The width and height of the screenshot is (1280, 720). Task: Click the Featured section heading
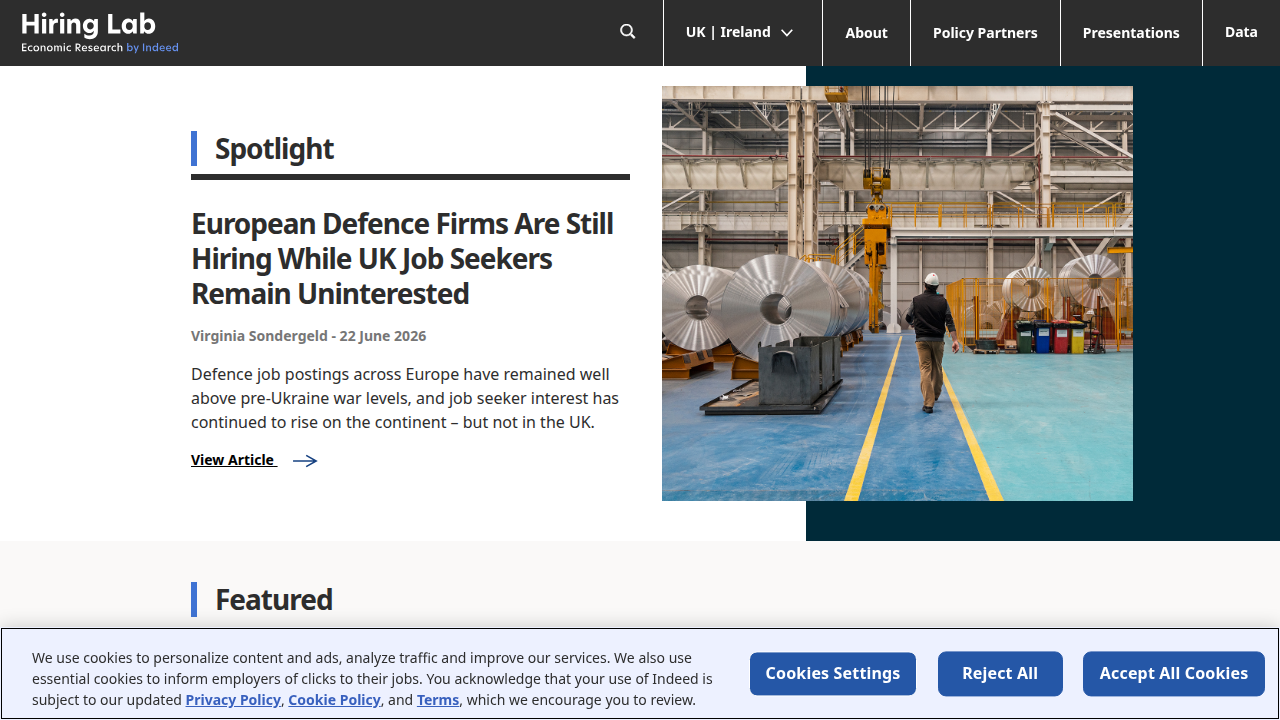(x=274, y=600)
